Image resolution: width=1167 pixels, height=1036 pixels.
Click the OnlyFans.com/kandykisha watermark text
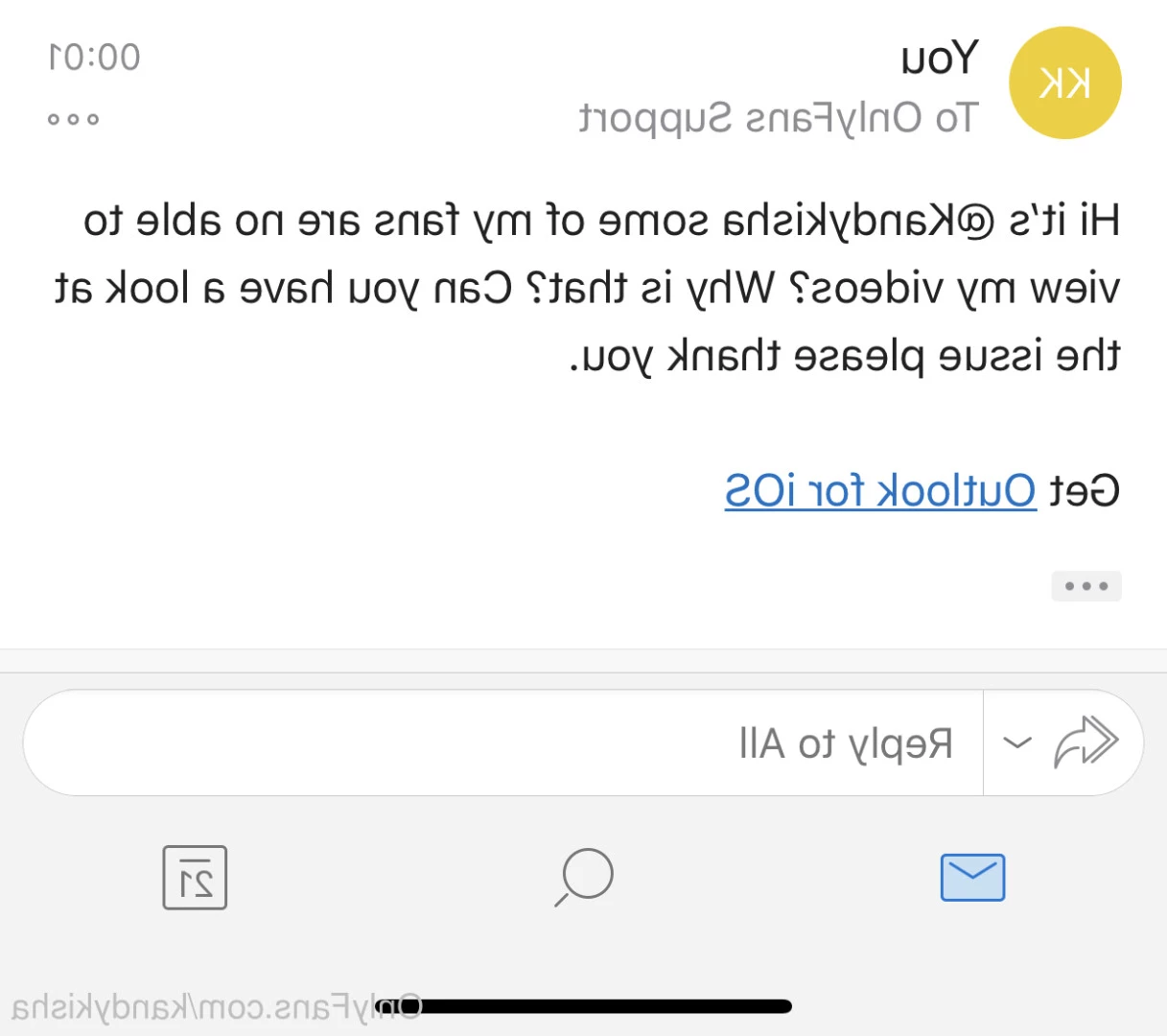(217, 1007)
